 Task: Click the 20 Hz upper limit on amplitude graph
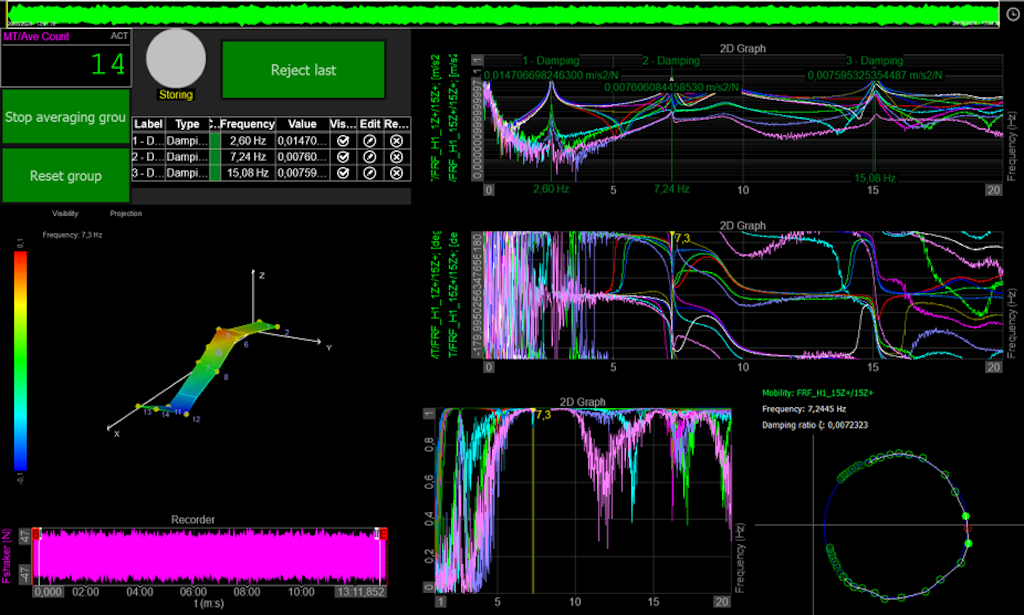(993, 190)
